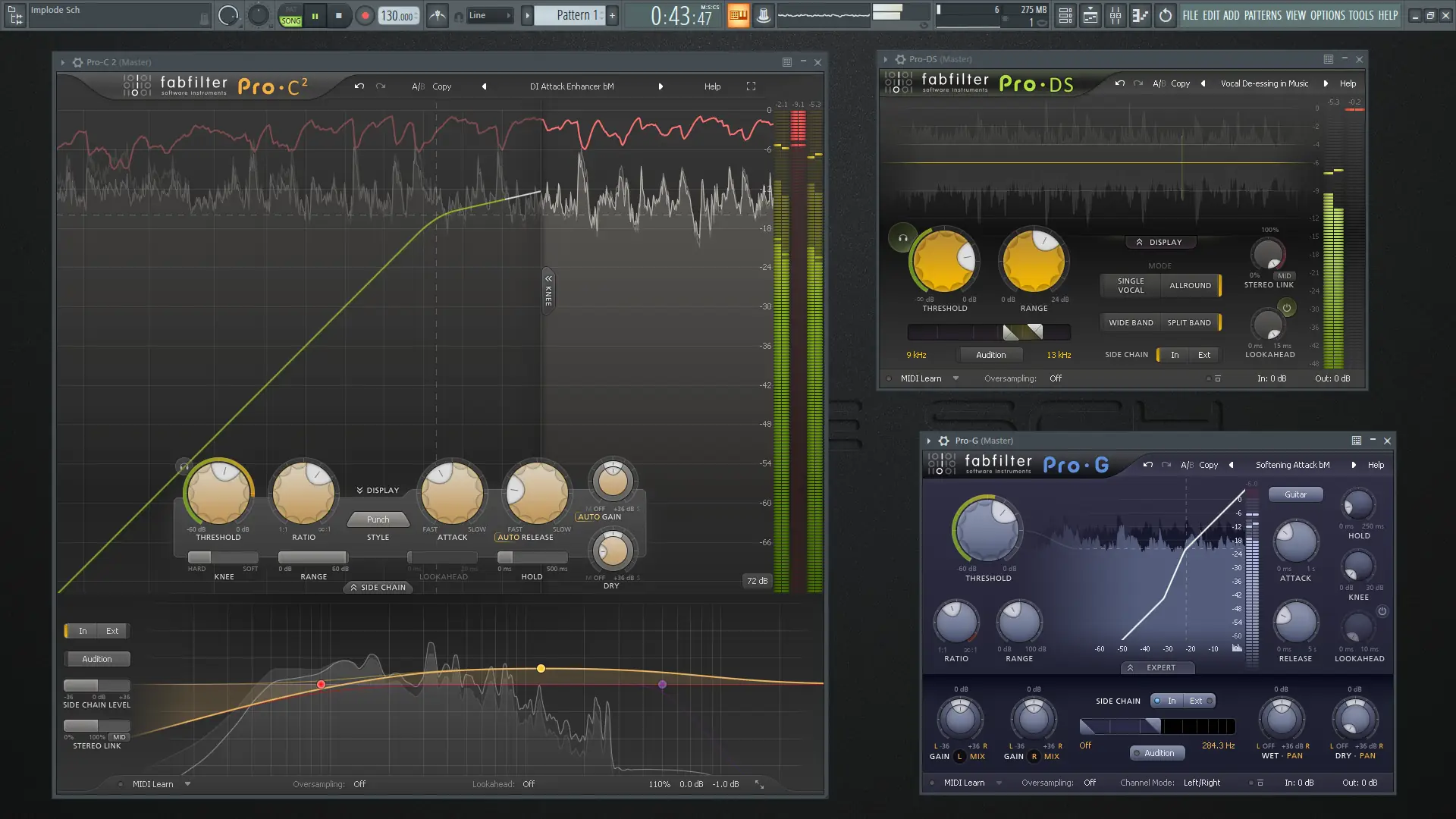
Task: Select Split Band mode in Pro-DS
Action: click(x=1188, y=322)
